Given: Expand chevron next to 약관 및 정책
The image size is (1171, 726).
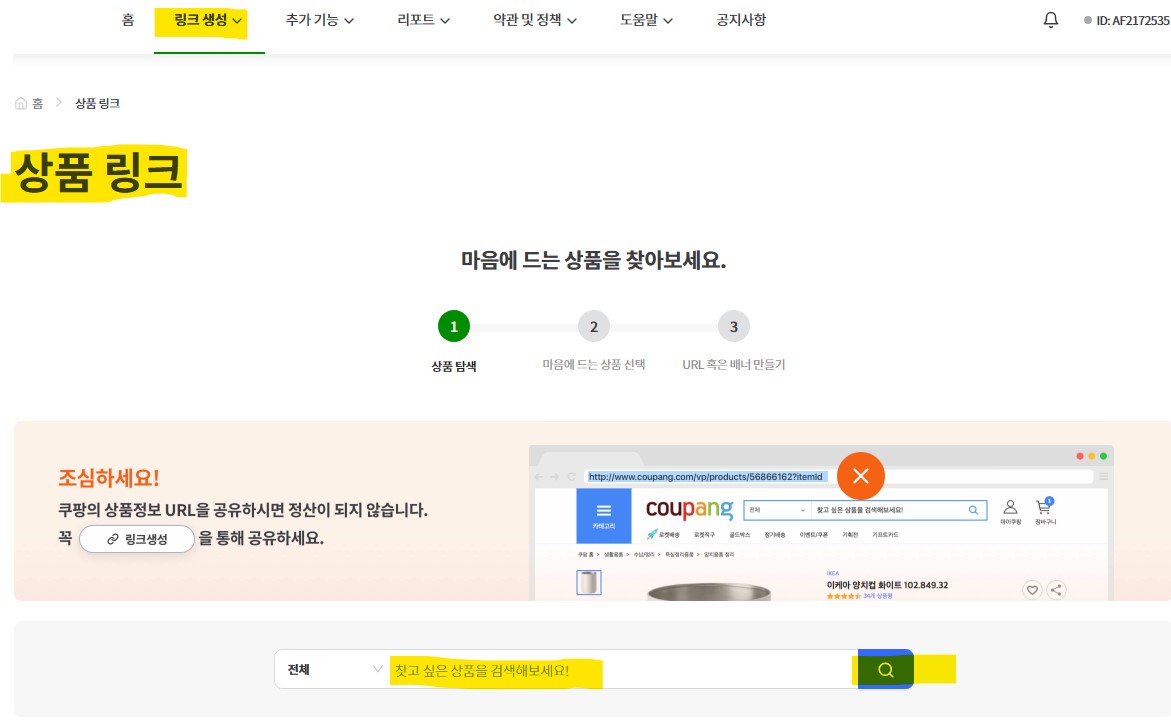Looking at the screenshot, I should pos(572,21).
